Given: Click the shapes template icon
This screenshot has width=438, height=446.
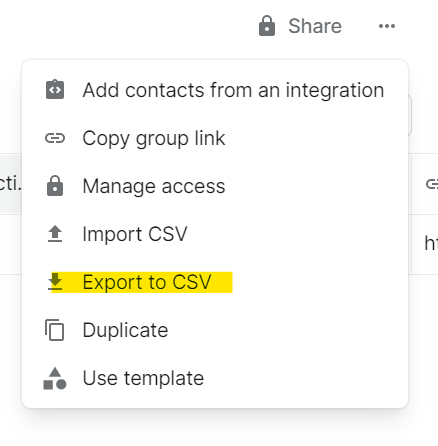Looking at the screenshot, I should [55, 378].
